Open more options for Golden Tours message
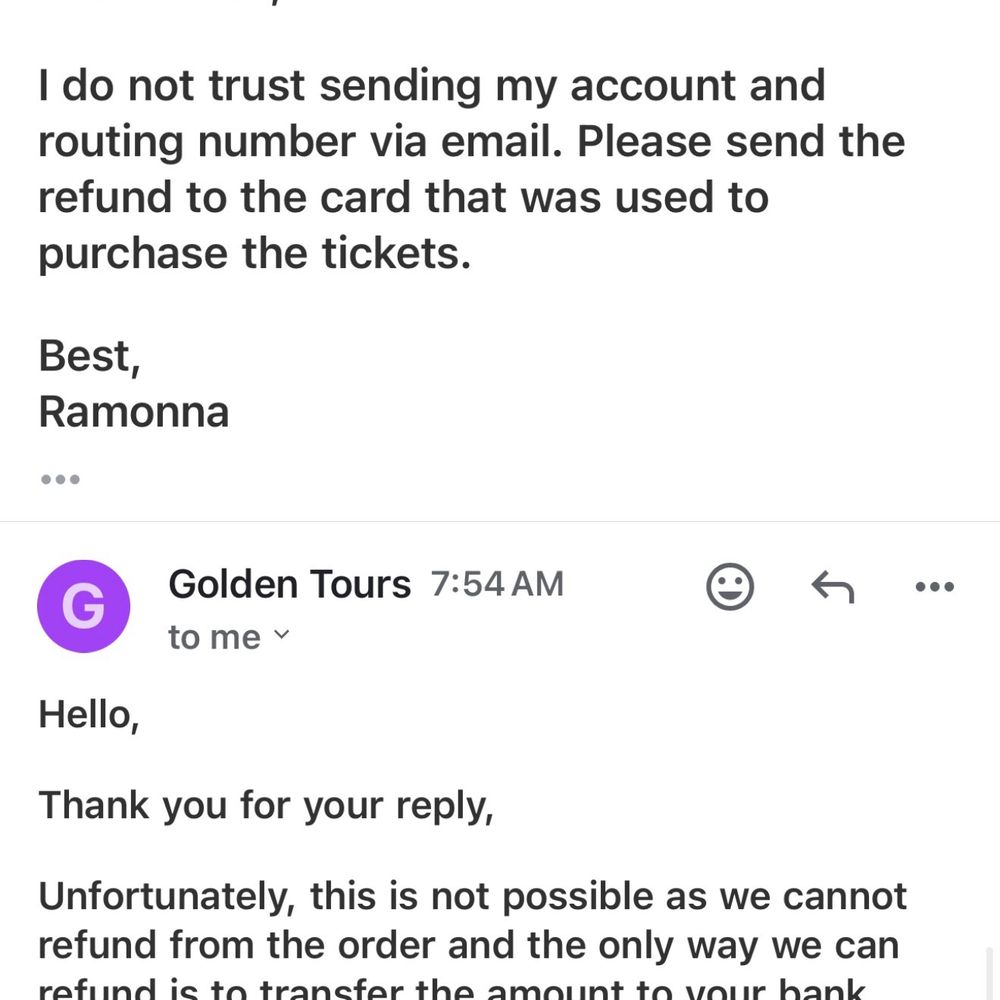The width and height of the screenshot is (1000, 1000). click(x=934, y=587)
